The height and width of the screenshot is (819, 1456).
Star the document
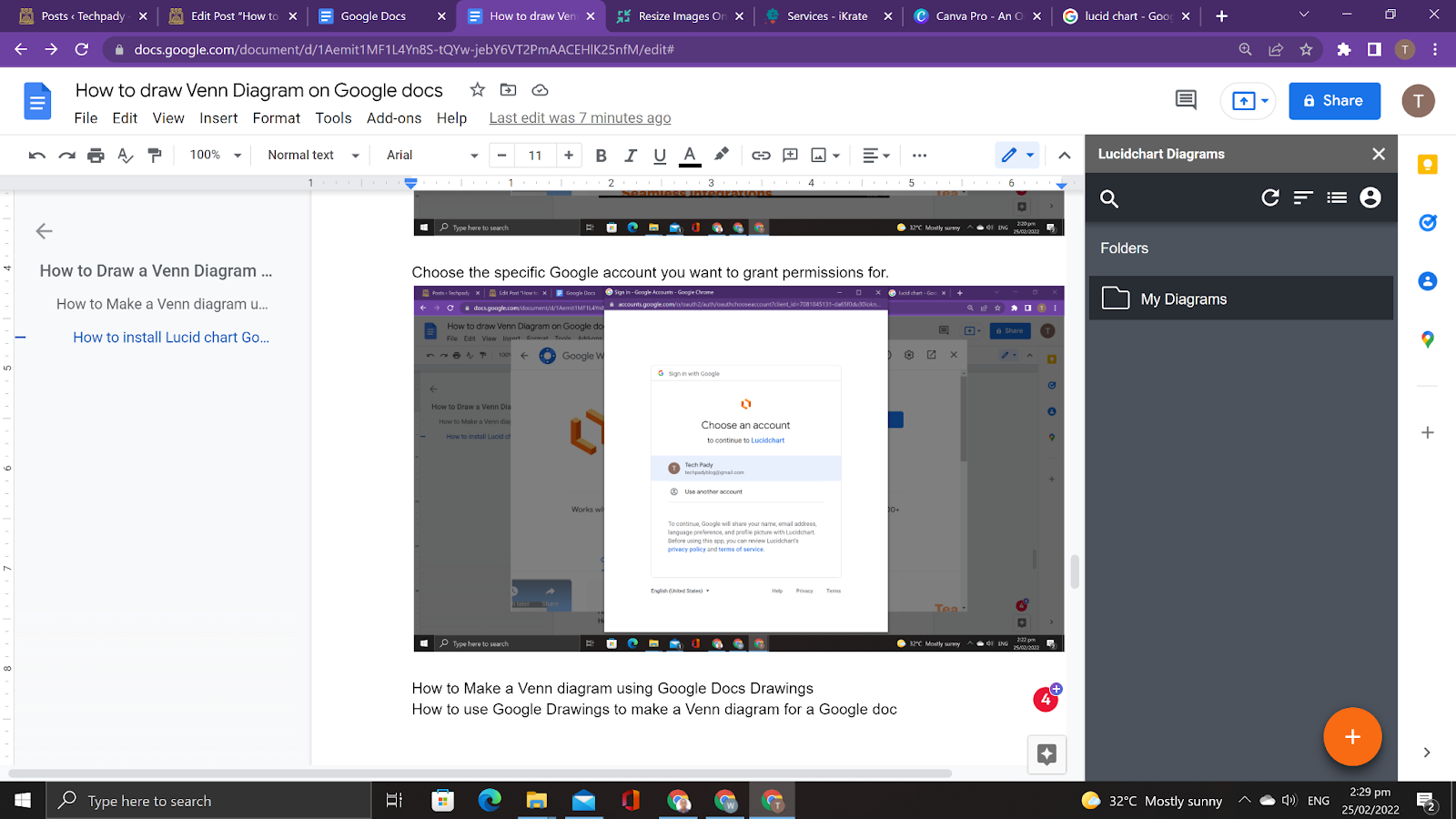click(477, 90)
